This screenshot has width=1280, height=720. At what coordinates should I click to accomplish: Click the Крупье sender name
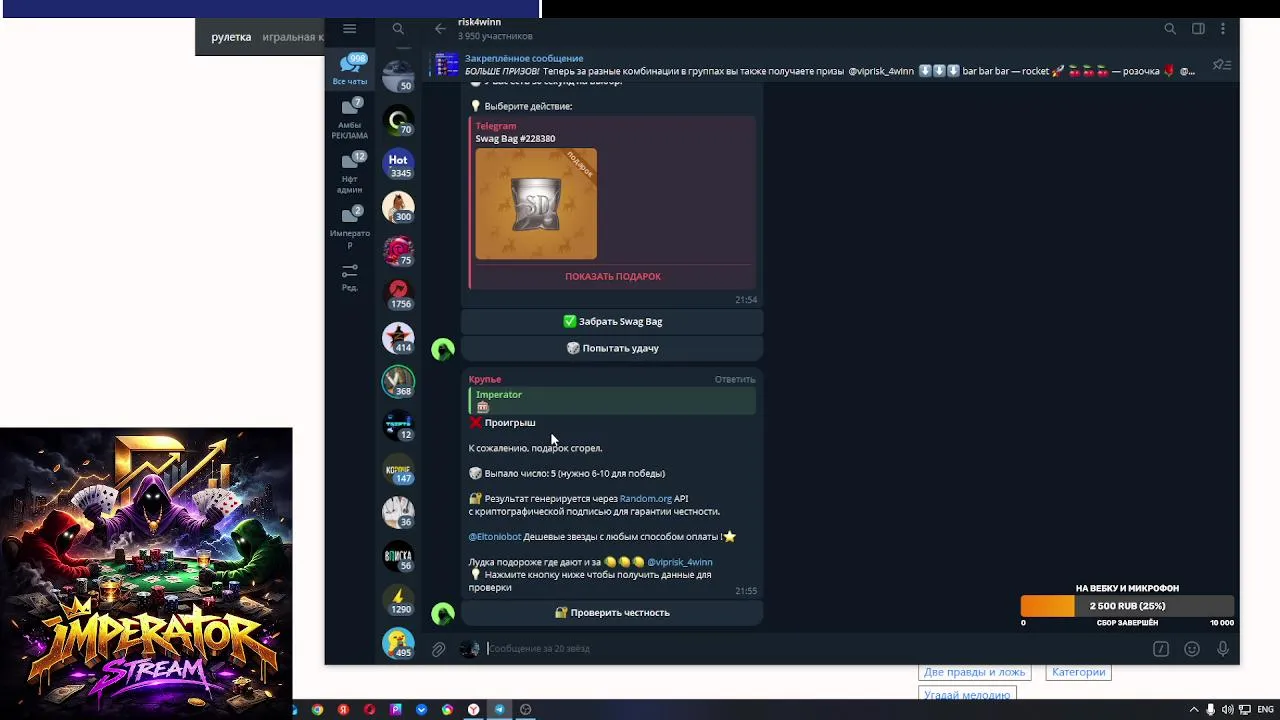[485, 380]
